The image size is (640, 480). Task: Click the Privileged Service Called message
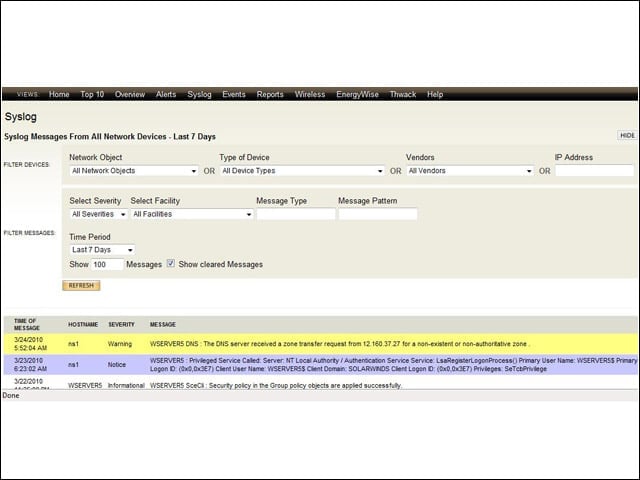[x=393, y=364]
